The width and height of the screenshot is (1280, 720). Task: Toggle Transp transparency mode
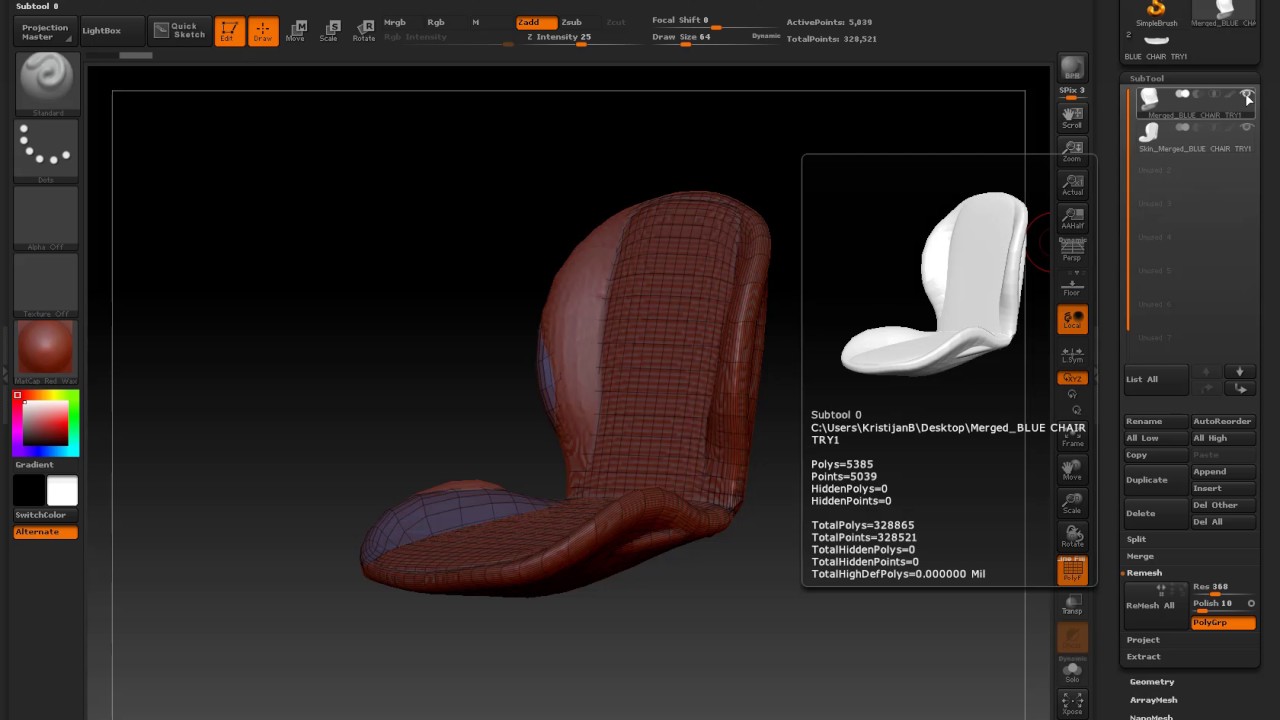point(1072,603)
